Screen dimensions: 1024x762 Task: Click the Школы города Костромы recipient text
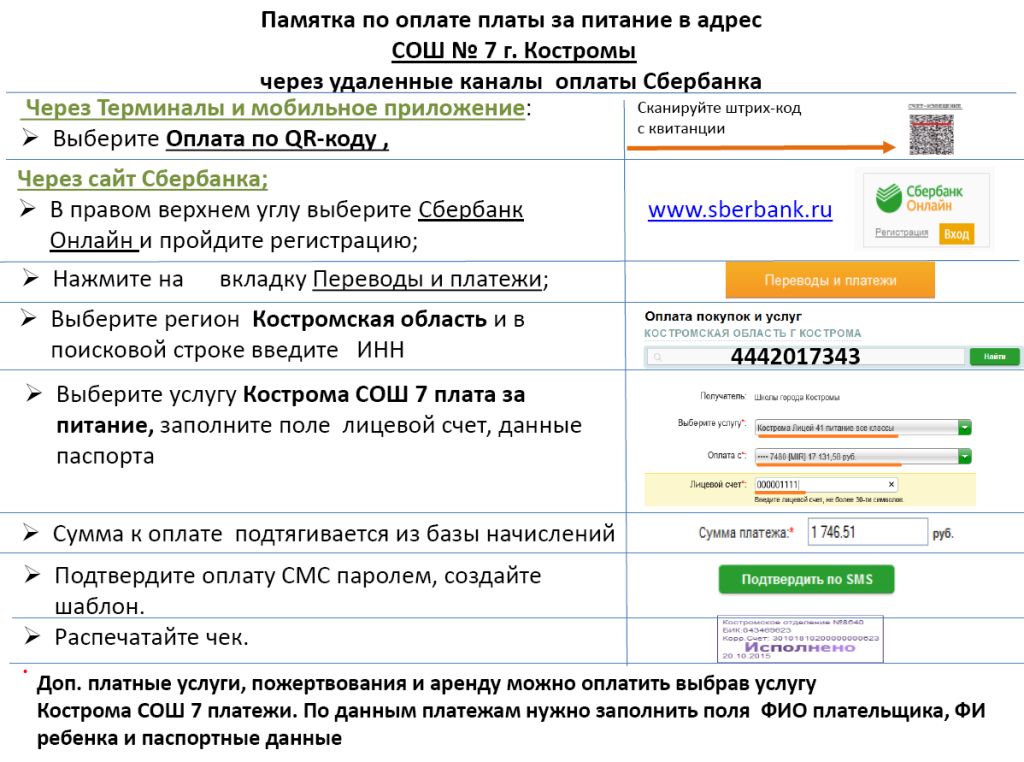click(797, 397)
